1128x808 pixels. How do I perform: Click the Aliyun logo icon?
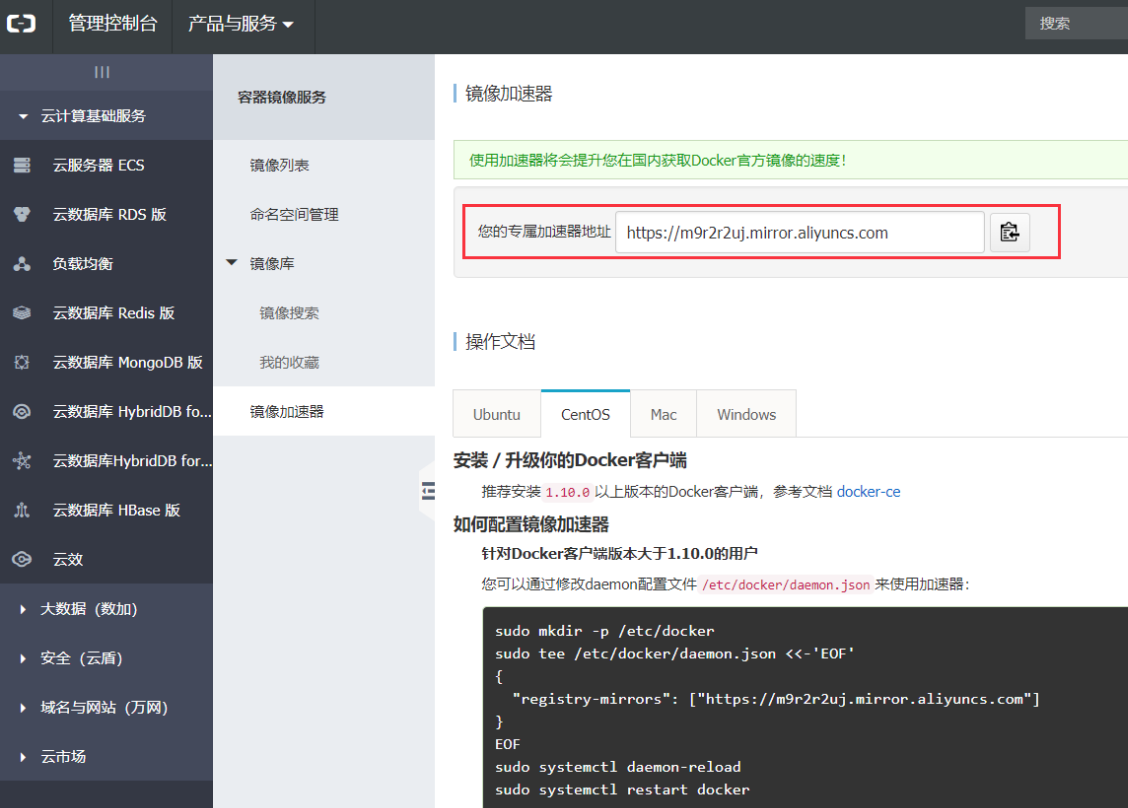pyautogui.click(x=22, y=24)
